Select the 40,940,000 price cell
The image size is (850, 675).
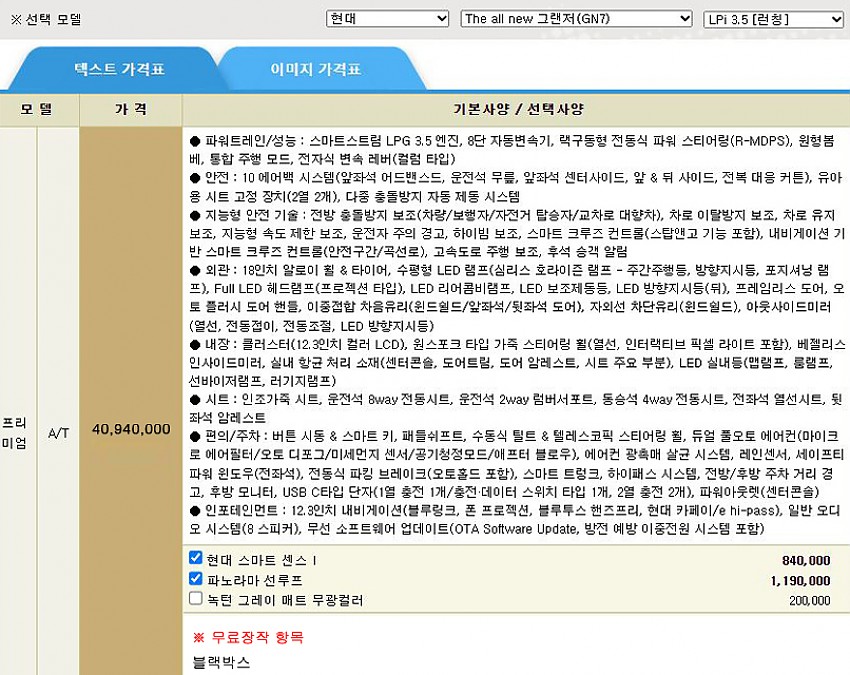(x=131, y=429)
